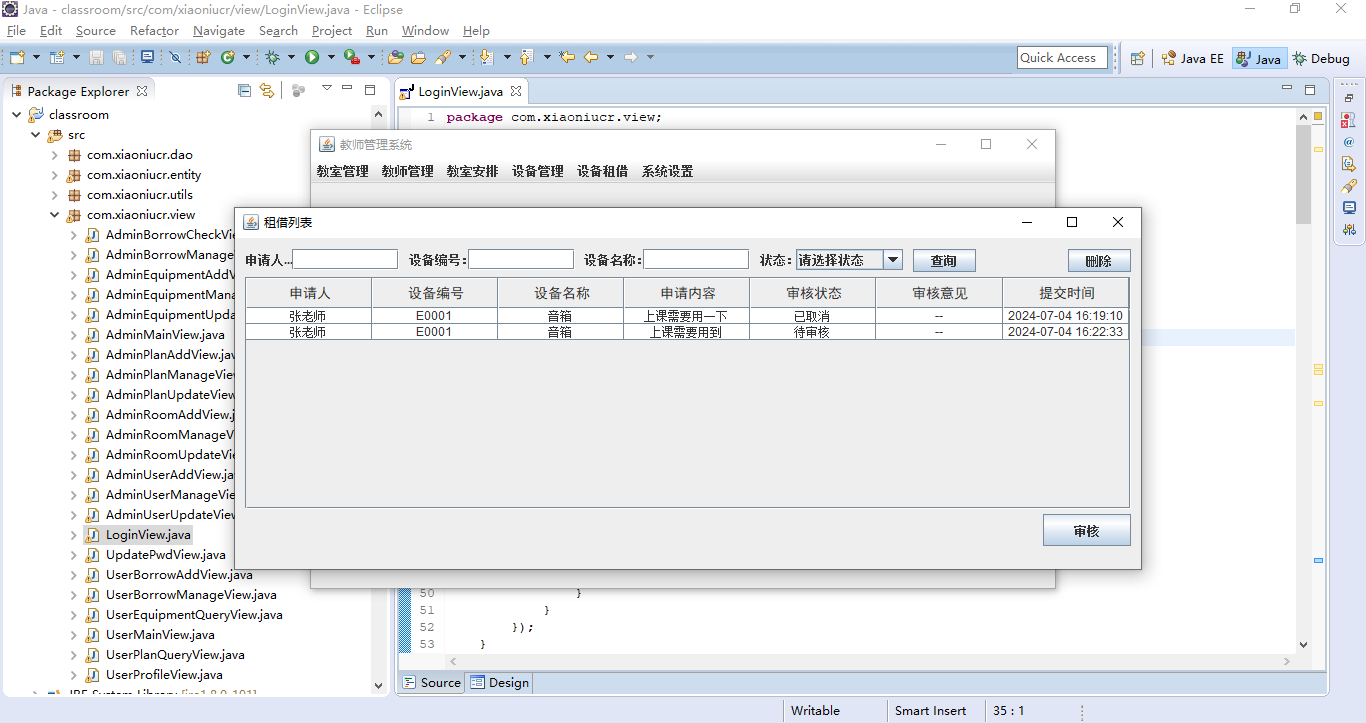Click the 删除 delete button
Image resolution: width=1366 pixels, height=723 pixels.
click(1099, 261)
